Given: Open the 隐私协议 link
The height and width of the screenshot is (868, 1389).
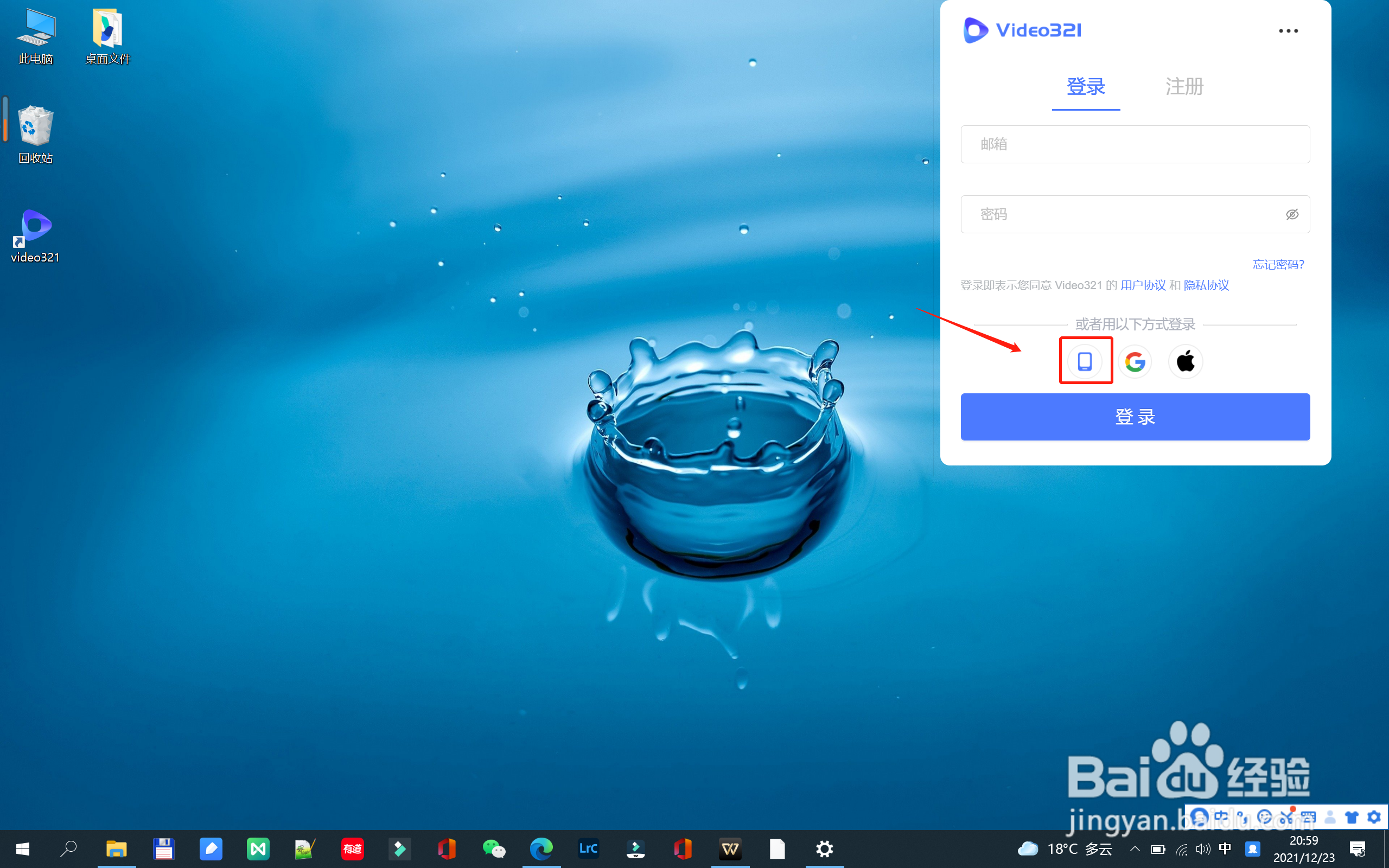Looking at the screenshot, I should pyautogui.click(x=1206, y=285).
